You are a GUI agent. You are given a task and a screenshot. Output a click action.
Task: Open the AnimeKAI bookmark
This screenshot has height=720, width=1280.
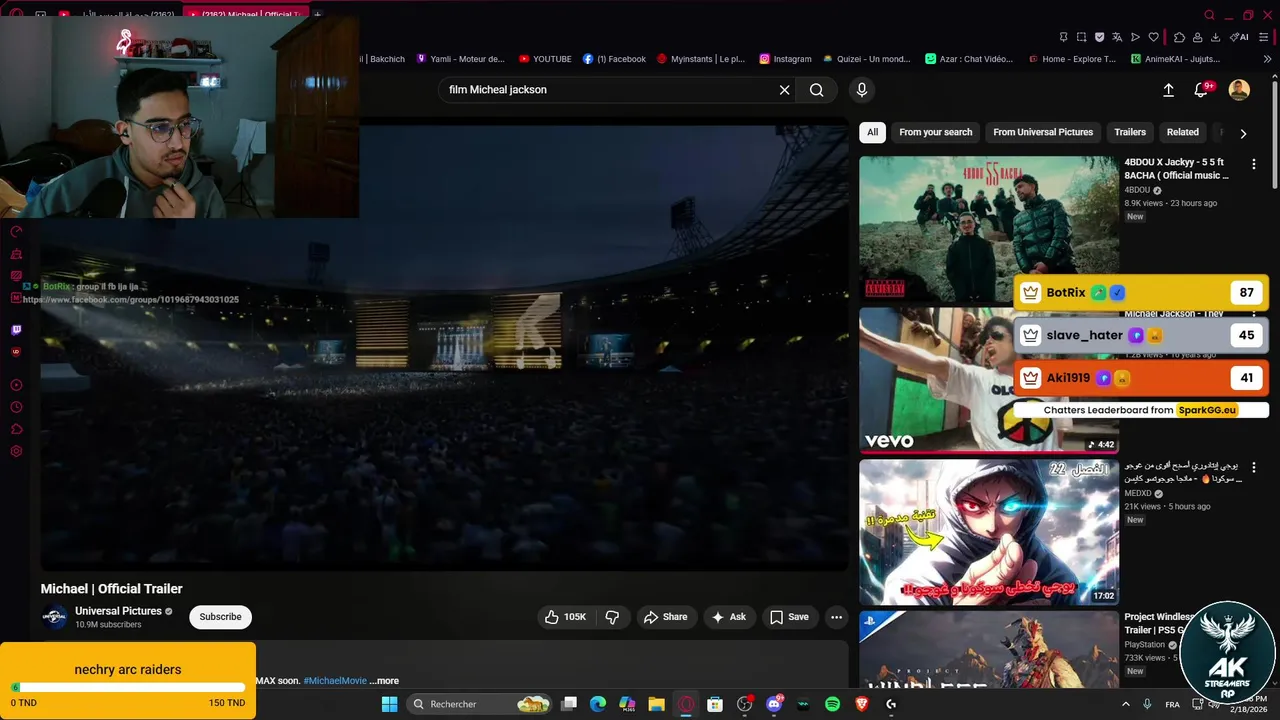1175,59
